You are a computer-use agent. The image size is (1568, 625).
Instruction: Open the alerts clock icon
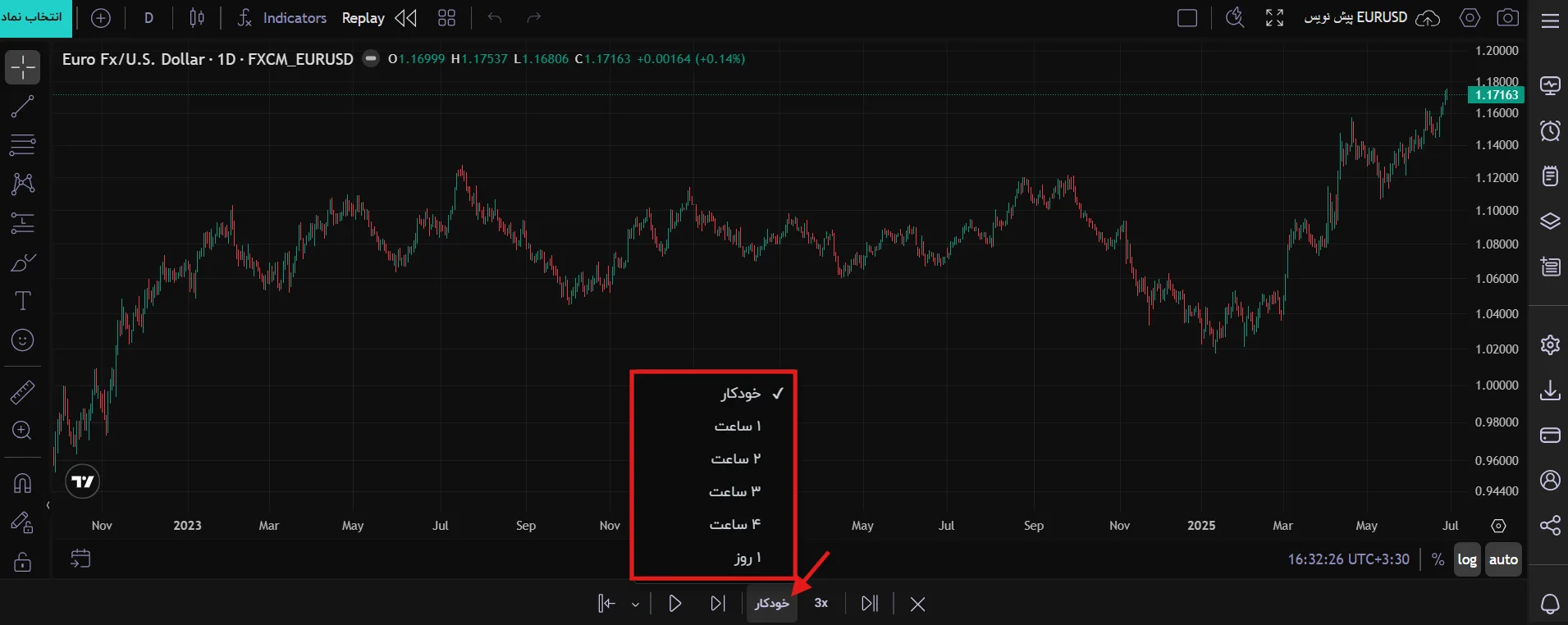[1550, 130]
